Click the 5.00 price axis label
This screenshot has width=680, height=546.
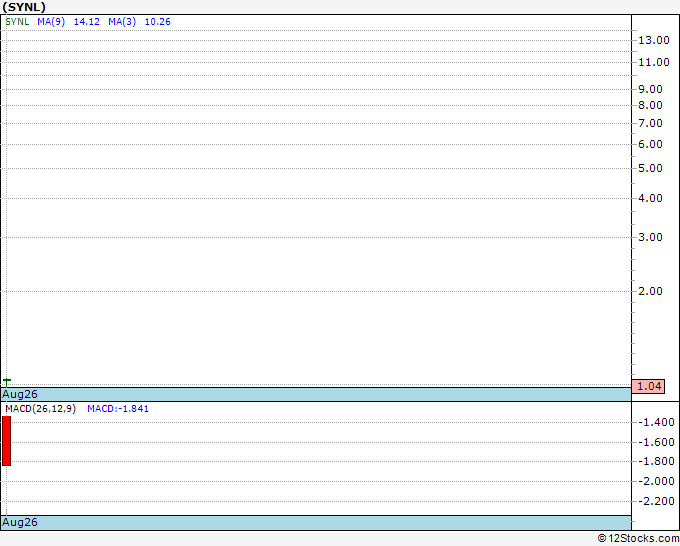click(651, 168)
